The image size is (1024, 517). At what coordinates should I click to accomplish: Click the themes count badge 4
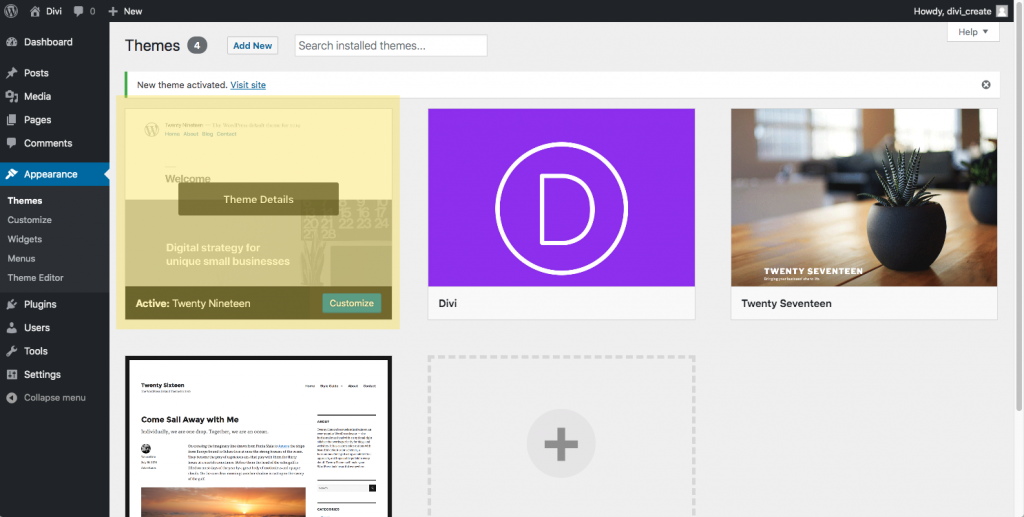click(x=197, y=46)
